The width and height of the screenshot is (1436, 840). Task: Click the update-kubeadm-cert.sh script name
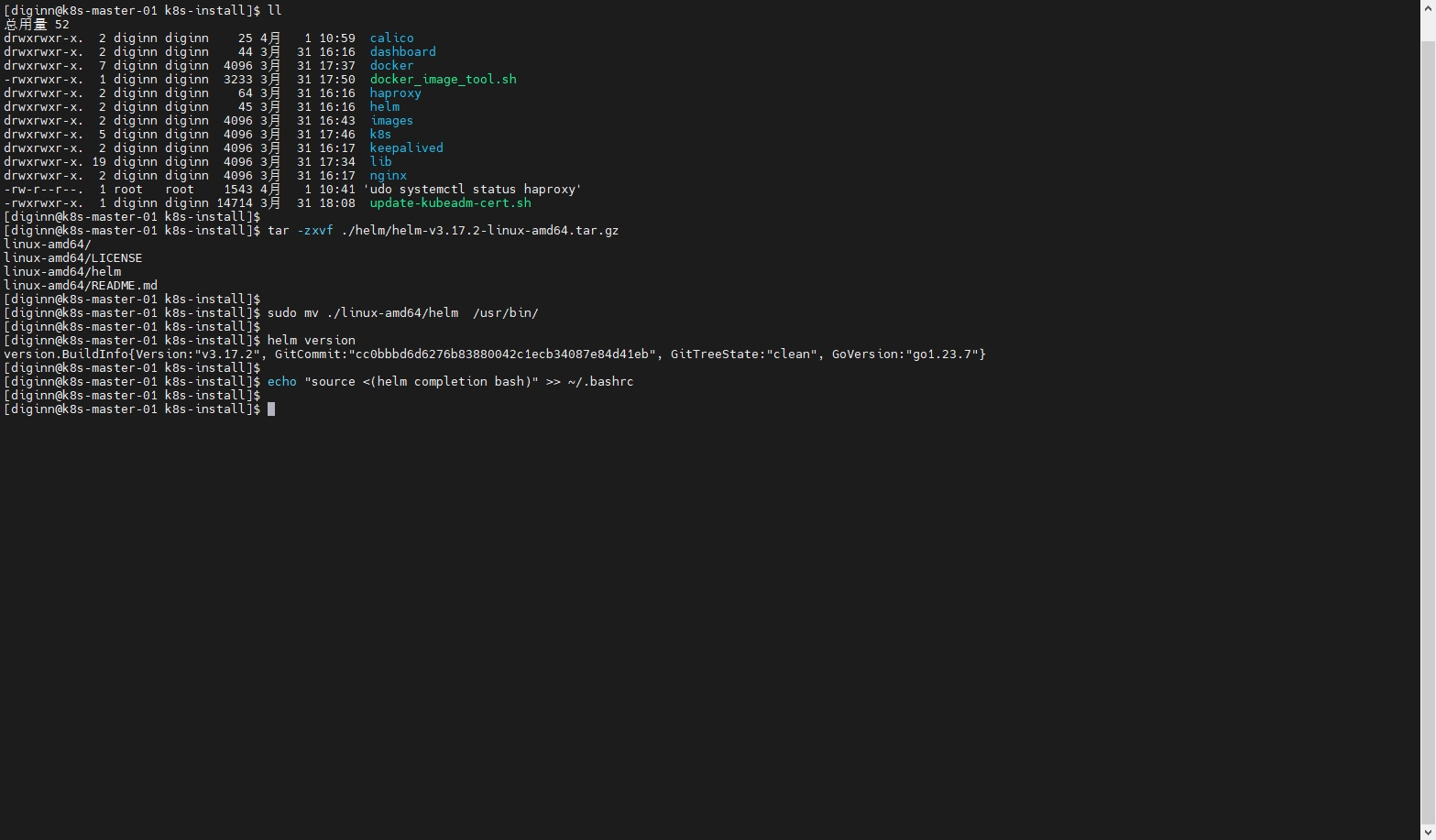click(450, 203)
